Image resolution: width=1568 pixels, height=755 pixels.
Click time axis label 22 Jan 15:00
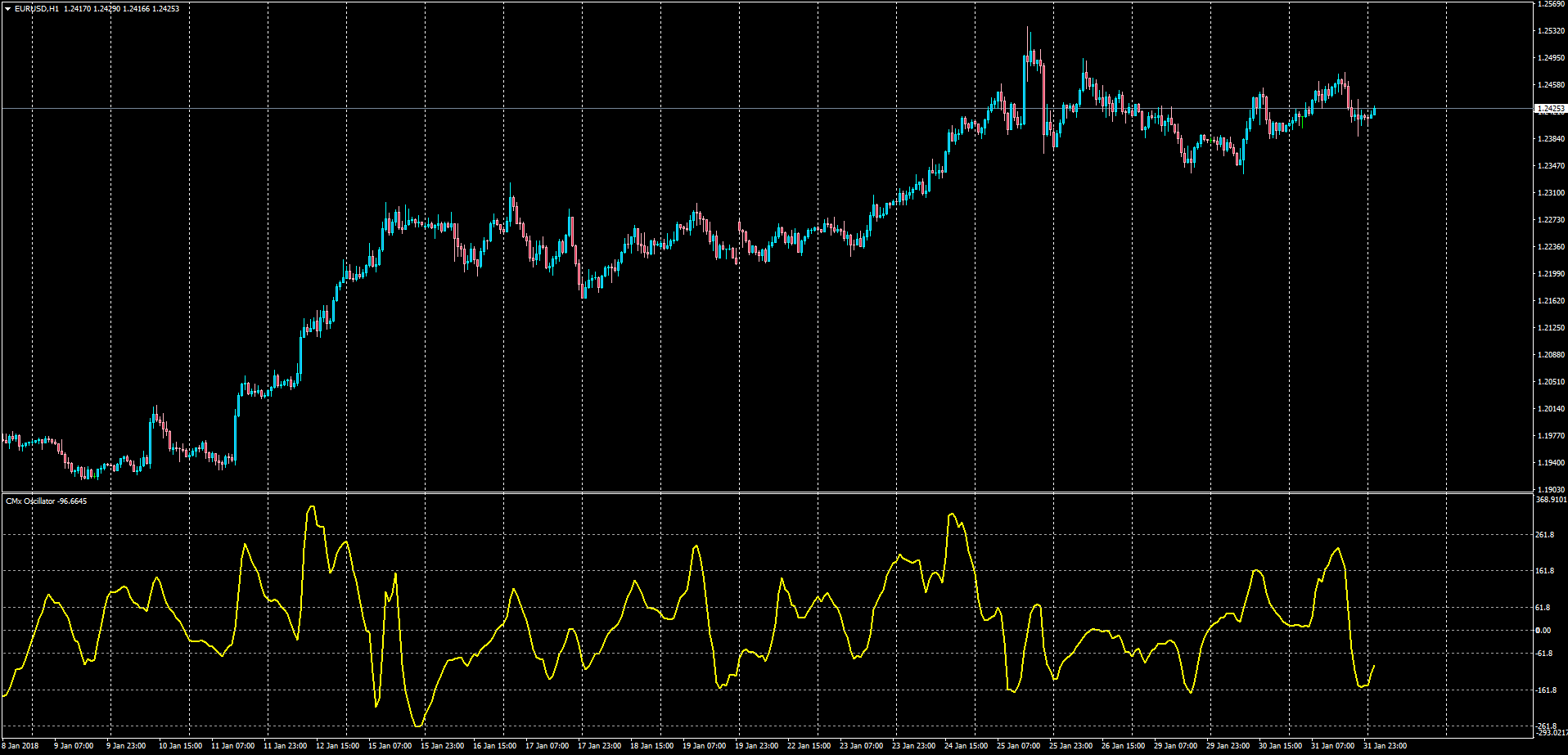[809, 746]
